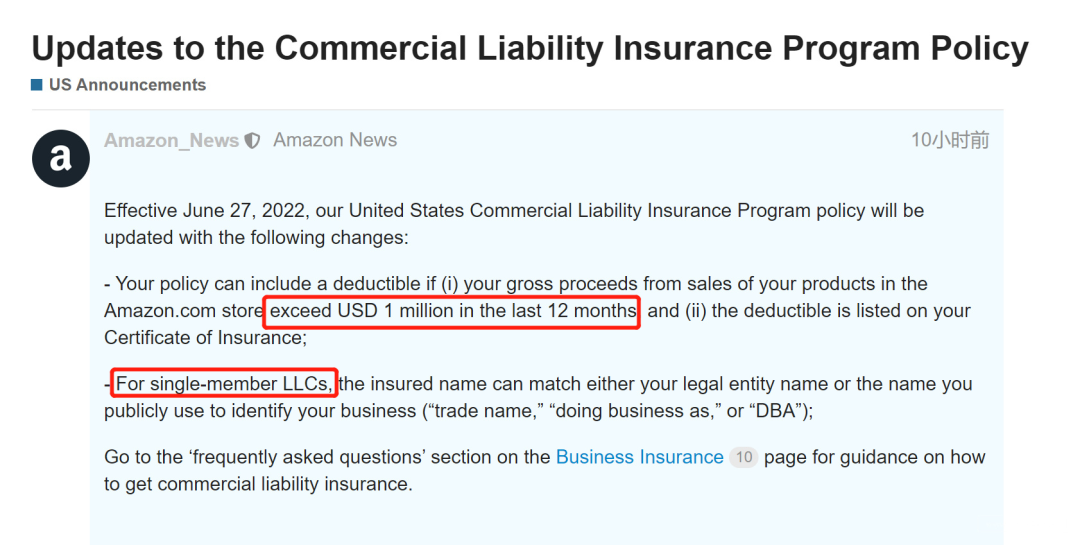1080x545 pixels.
Task: Open the Business Insurance link
Action: click(640, 457)
